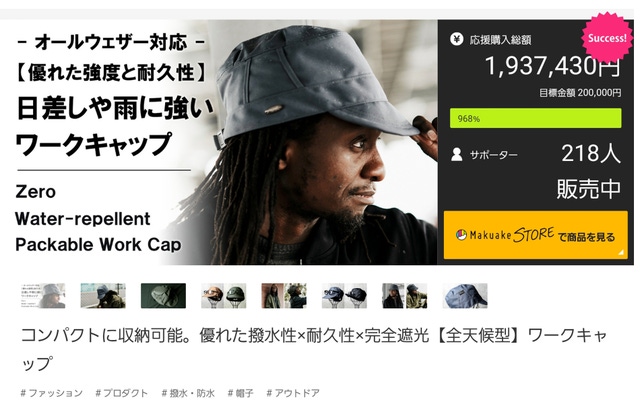Select second thumbnail of man in bucket hat
Screen dimensions: 640x414
(x=103, y=296)
